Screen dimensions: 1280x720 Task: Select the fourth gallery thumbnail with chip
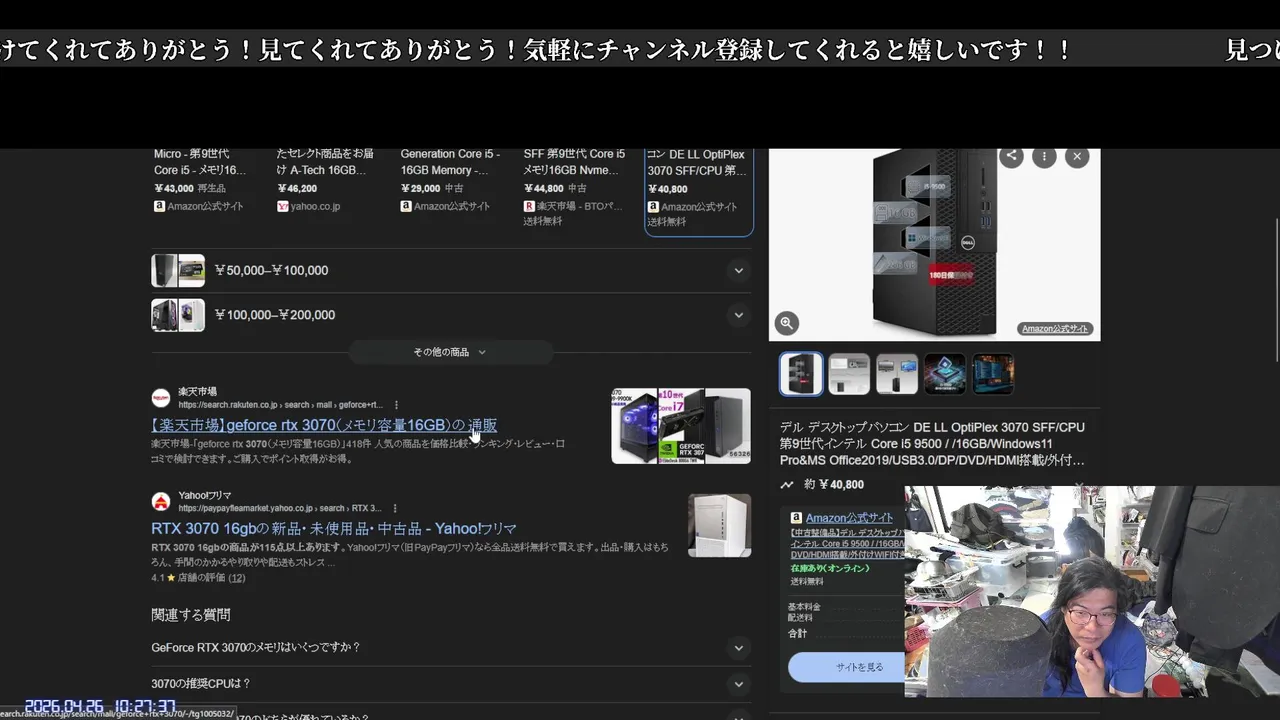tap(945, 374)
